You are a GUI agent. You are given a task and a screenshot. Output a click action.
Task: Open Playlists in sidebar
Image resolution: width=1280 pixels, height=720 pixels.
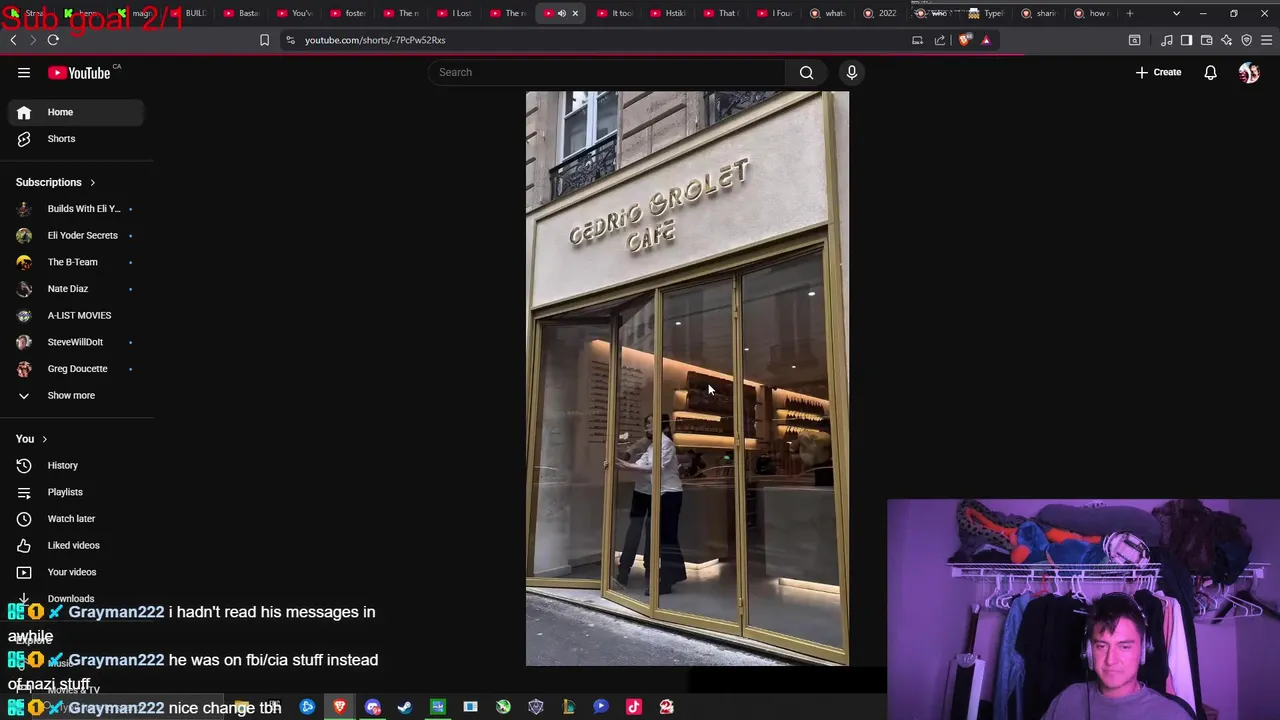coord(76,492)
